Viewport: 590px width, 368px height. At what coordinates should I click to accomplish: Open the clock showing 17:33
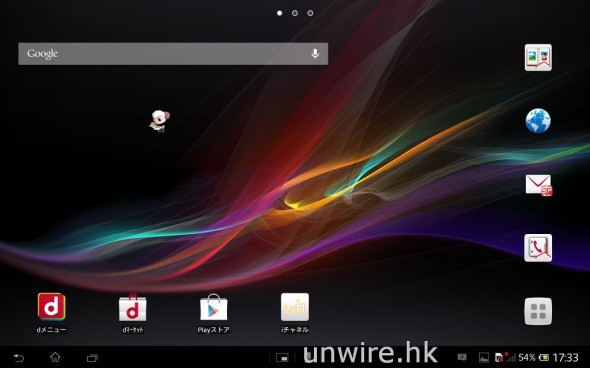point(566,357)
